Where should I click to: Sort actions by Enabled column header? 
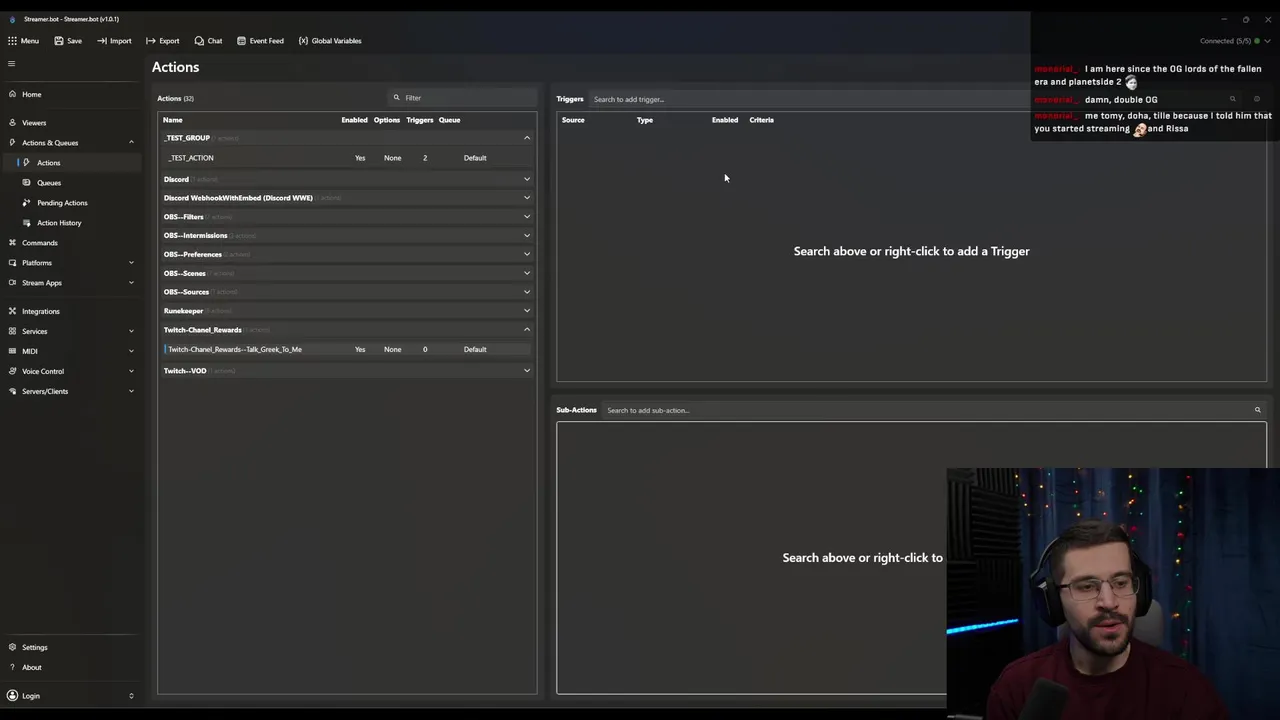click(x=354, y=120)
